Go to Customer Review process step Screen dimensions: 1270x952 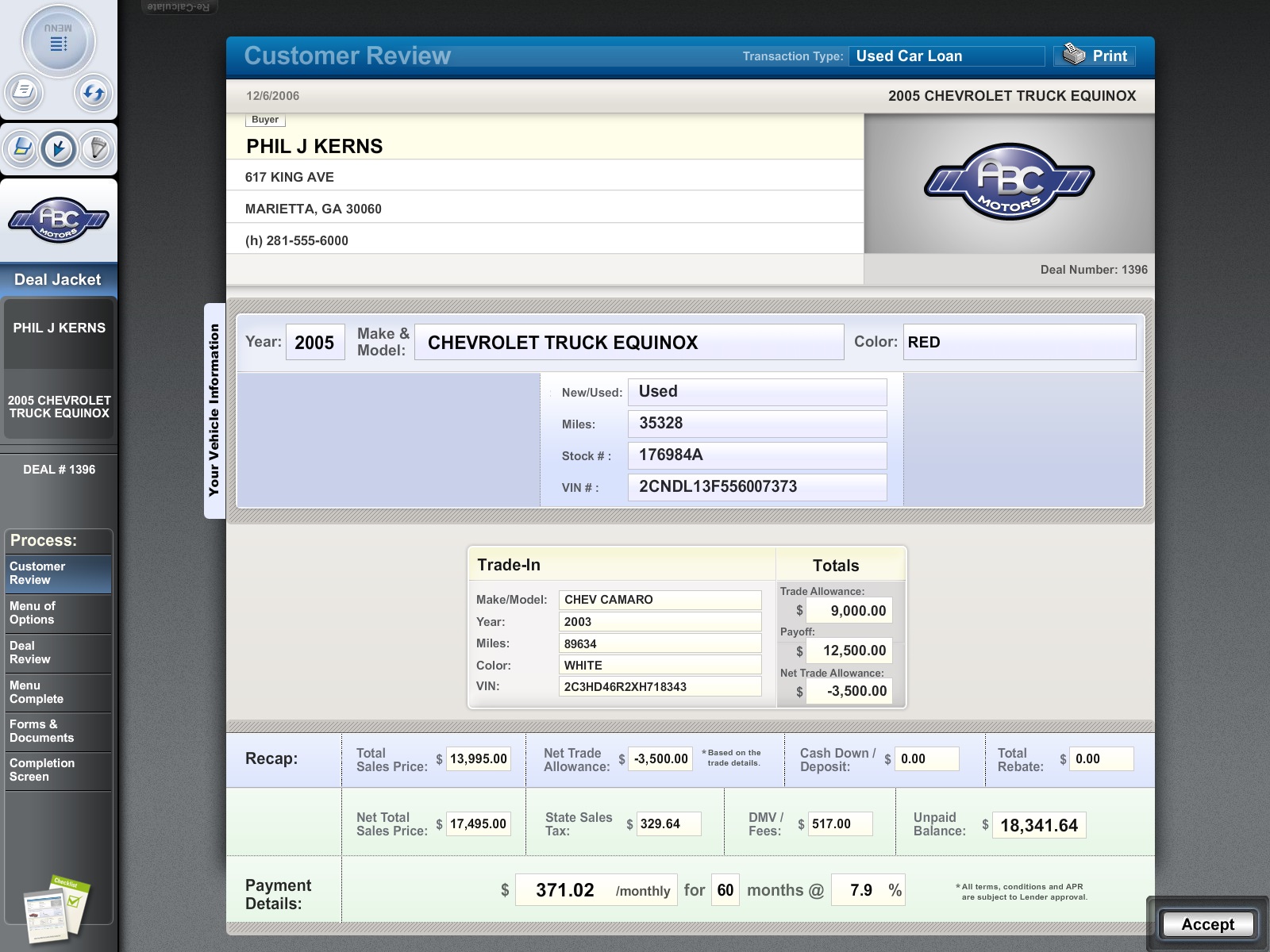(x=57, y=574)
